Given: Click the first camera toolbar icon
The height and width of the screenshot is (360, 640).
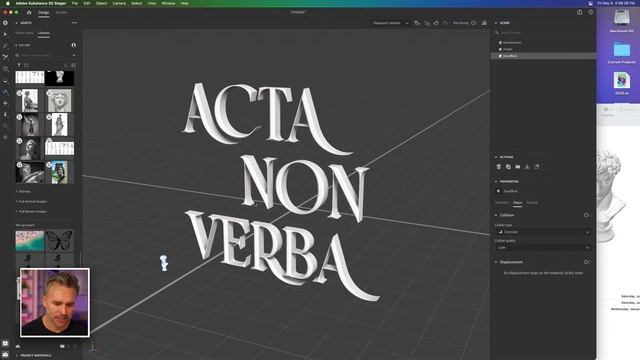Looking at the screenshot, I should pyautogui.click(x=417, y=23).
